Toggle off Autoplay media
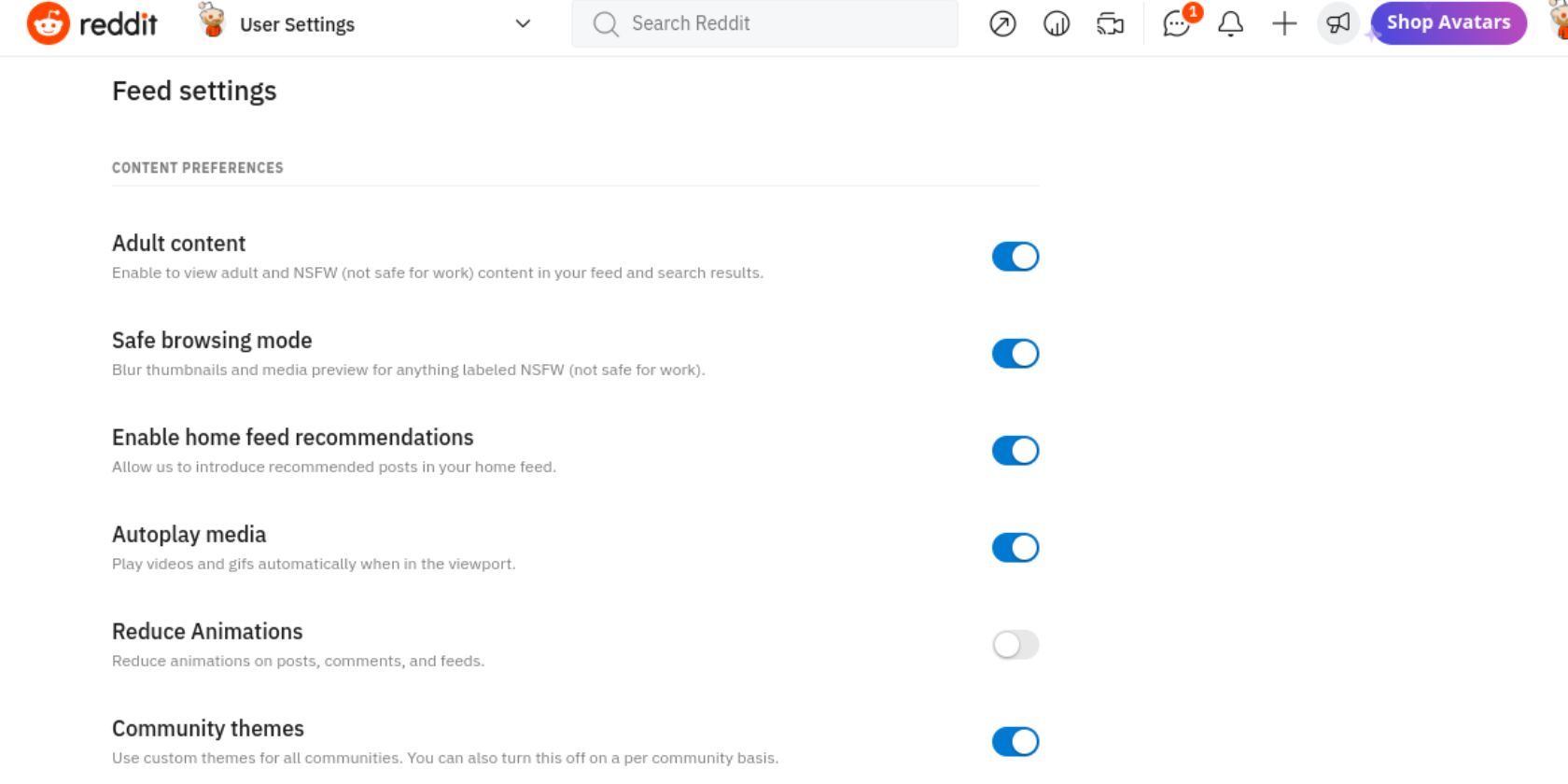This screenshot has height=784, width=1568. 1015,548
